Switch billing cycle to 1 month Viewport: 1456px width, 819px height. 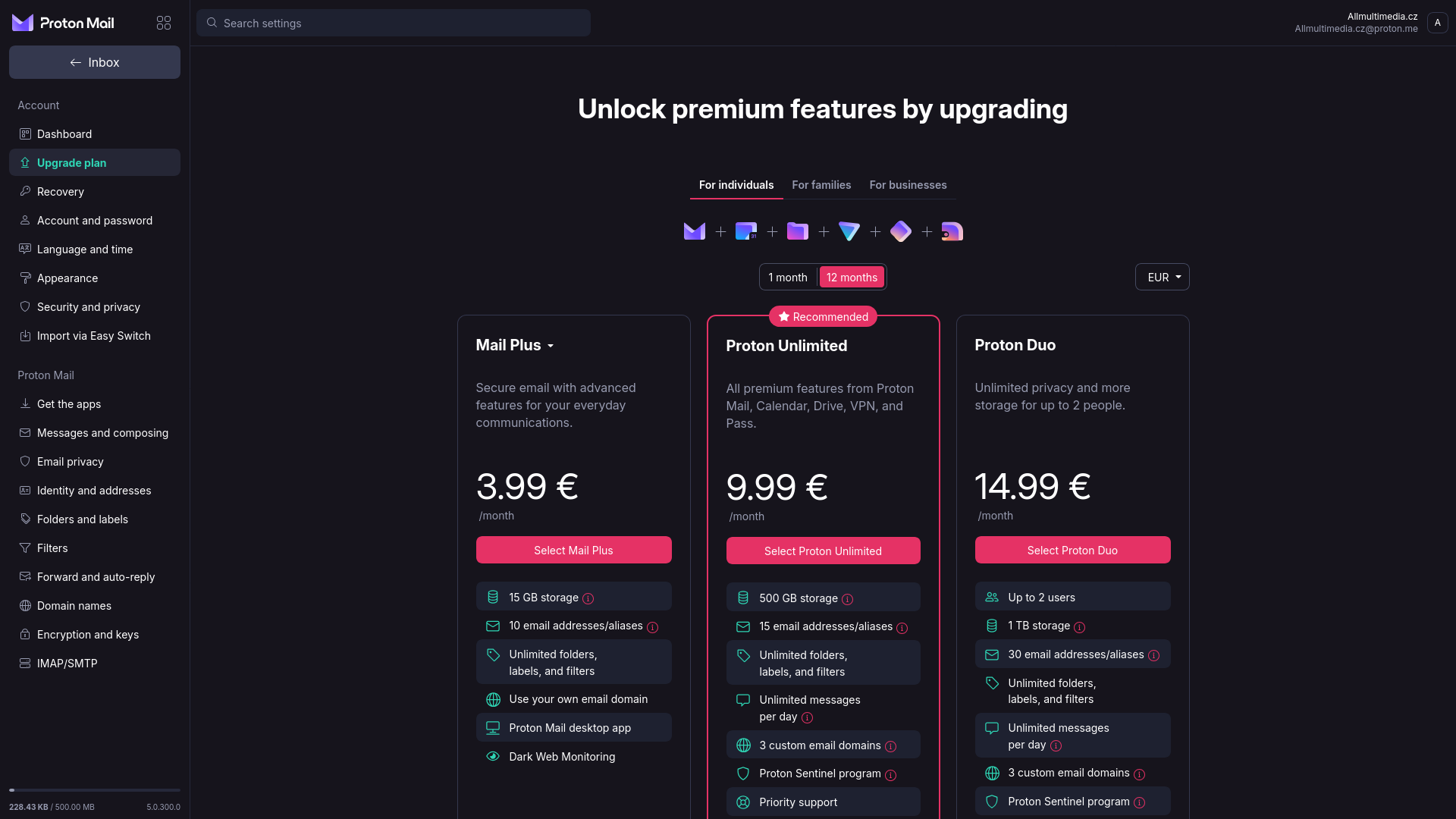click(x=788, y=278)
